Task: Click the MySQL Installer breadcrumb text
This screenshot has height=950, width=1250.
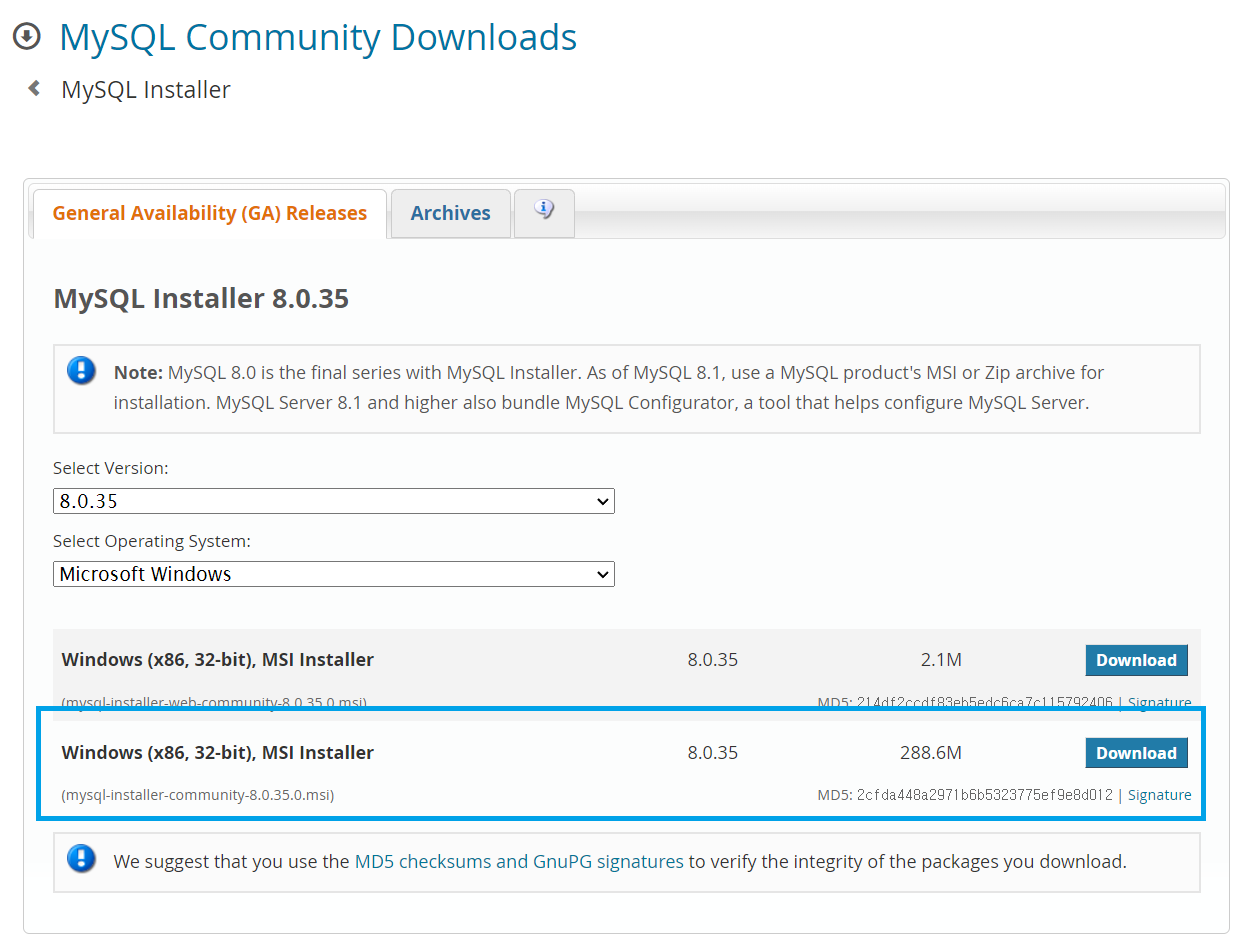Action: pyautogui.click(x=146, y=89)
